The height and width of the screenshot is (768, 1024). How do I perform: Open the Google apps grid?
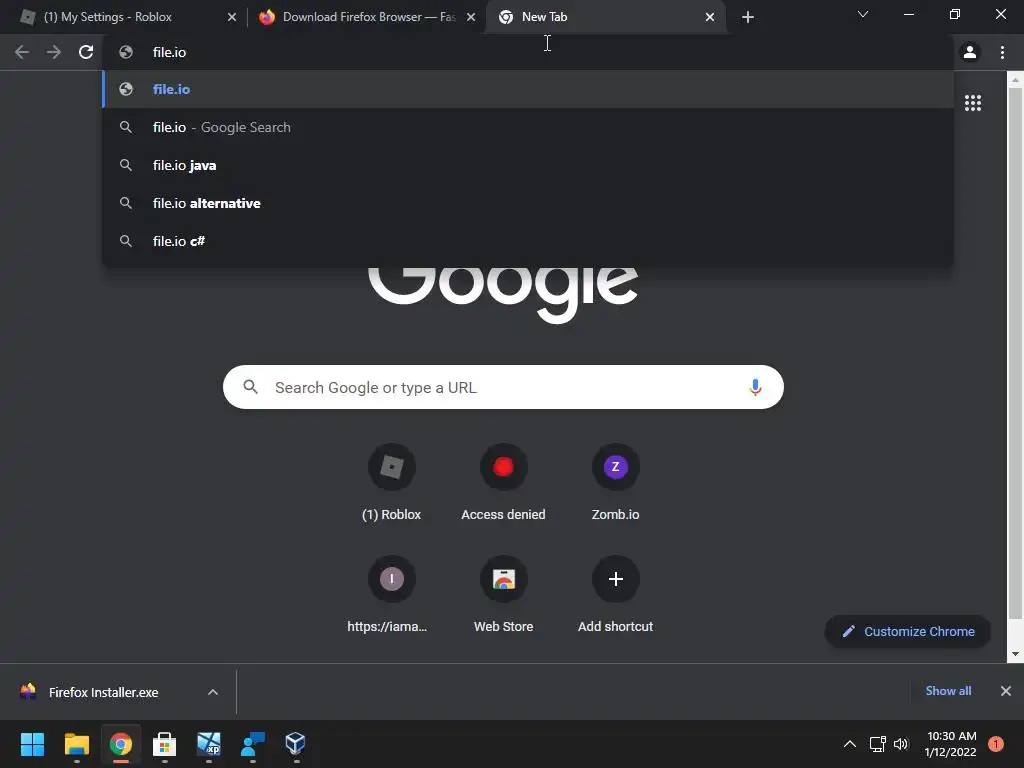[x=973, y=103]
